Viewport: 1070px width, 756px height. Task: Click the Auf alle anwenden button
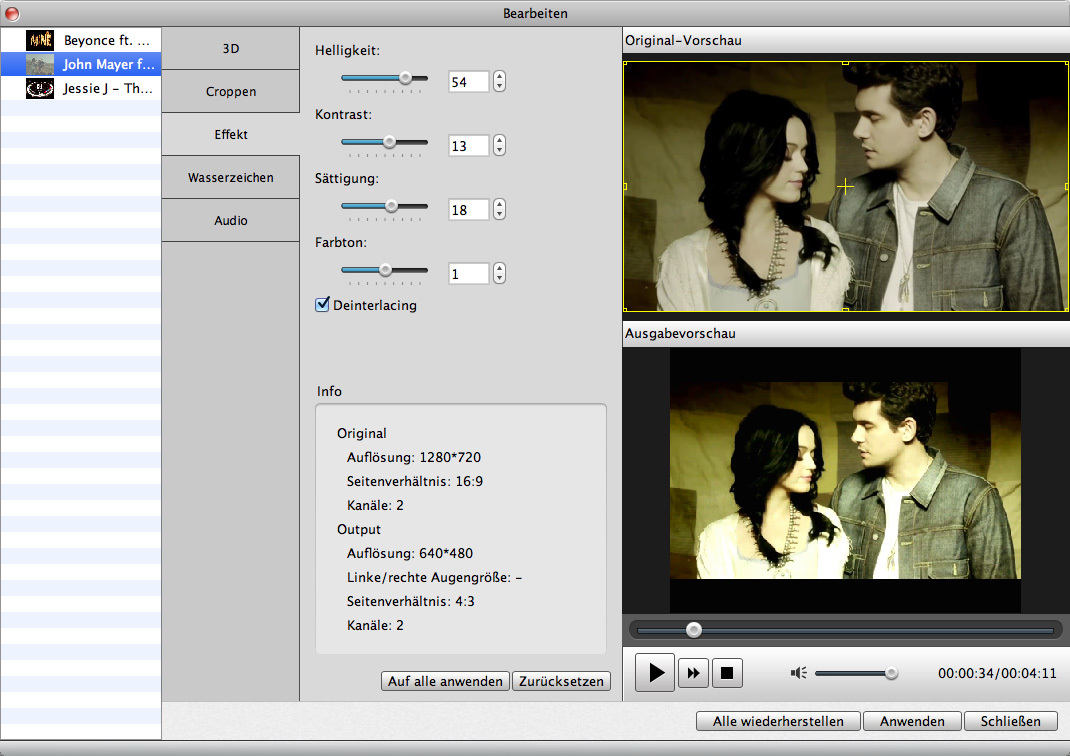click(x=445, y=681)
